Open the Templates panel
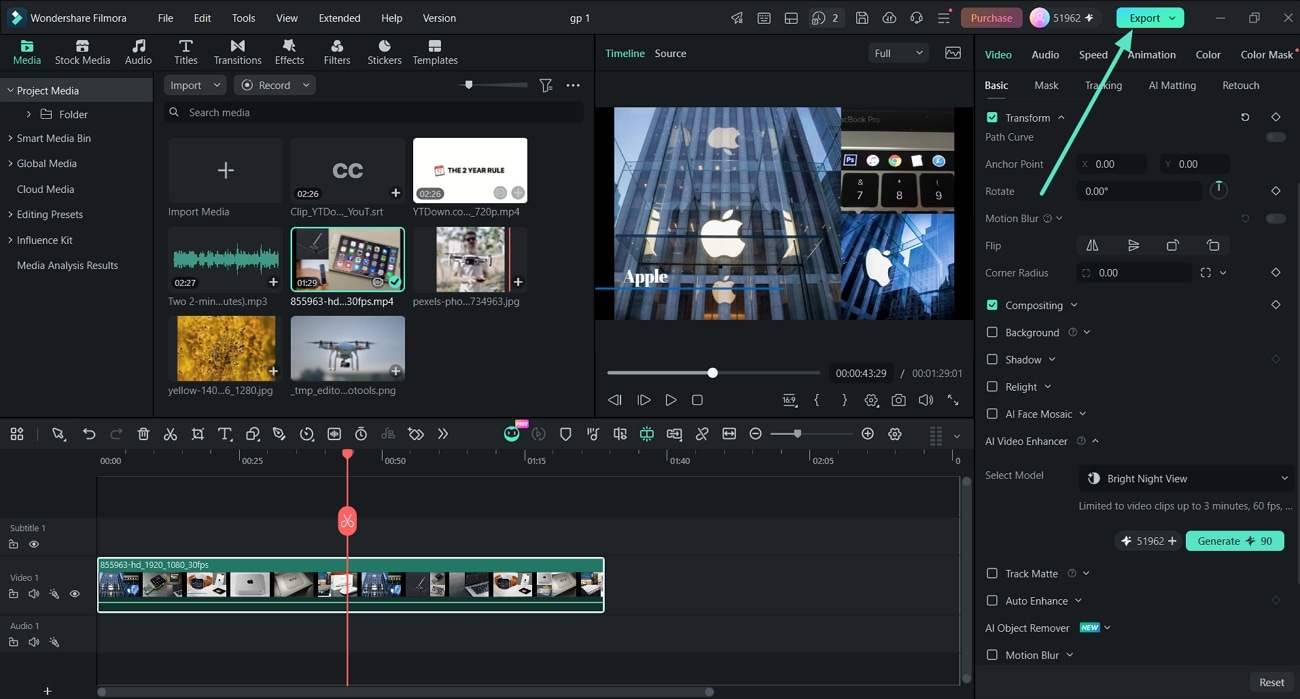The image size is (1300, 699). click(x=435, y=52)
